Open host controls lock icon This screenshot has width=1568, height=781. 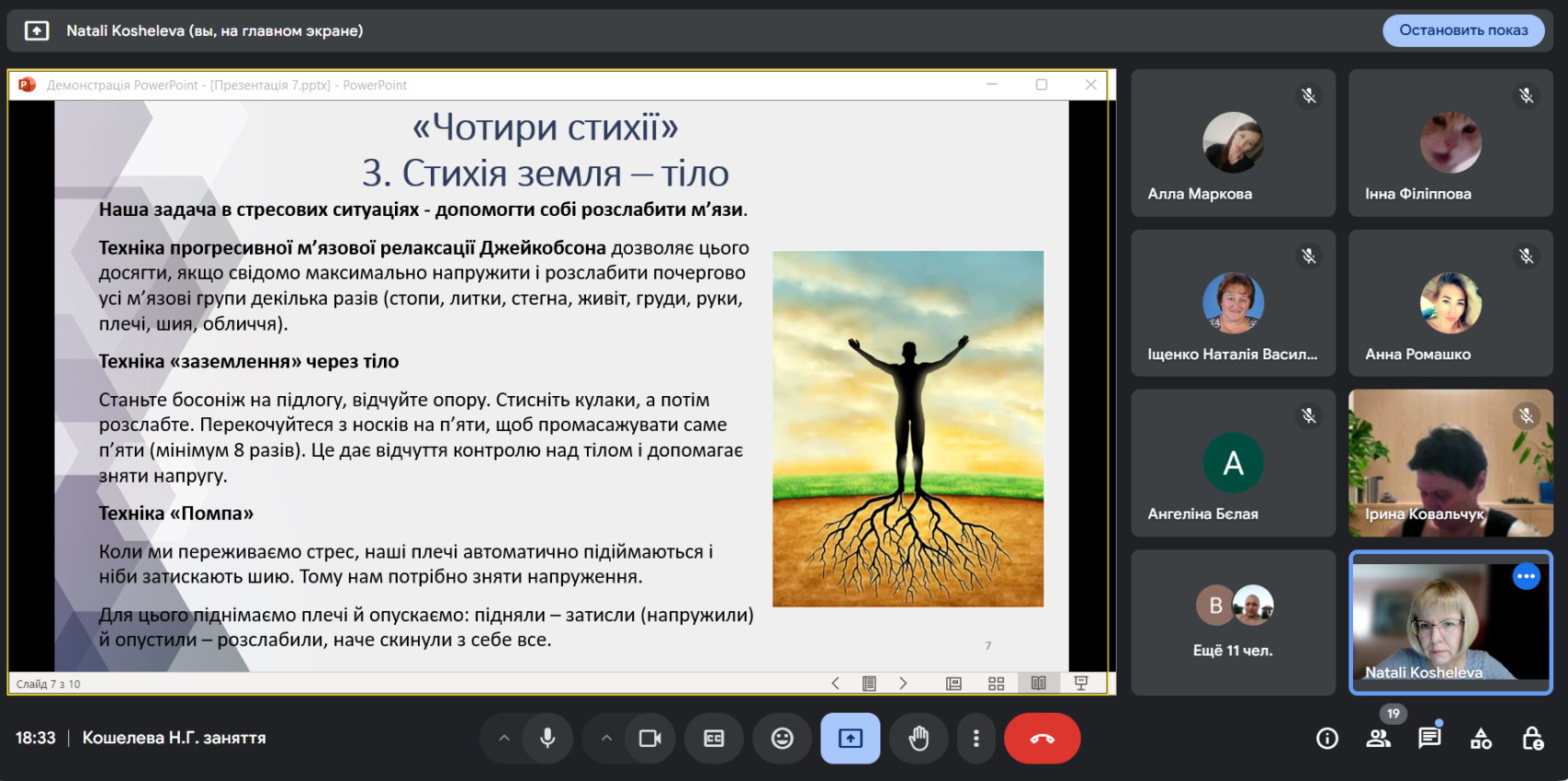1532,739
